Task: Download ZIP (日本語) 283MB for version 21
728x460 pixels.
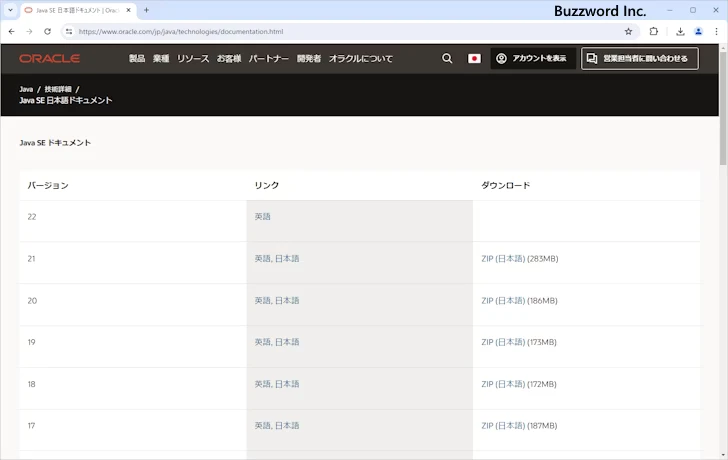Action: pyautogui.click(x=520, y=259)
